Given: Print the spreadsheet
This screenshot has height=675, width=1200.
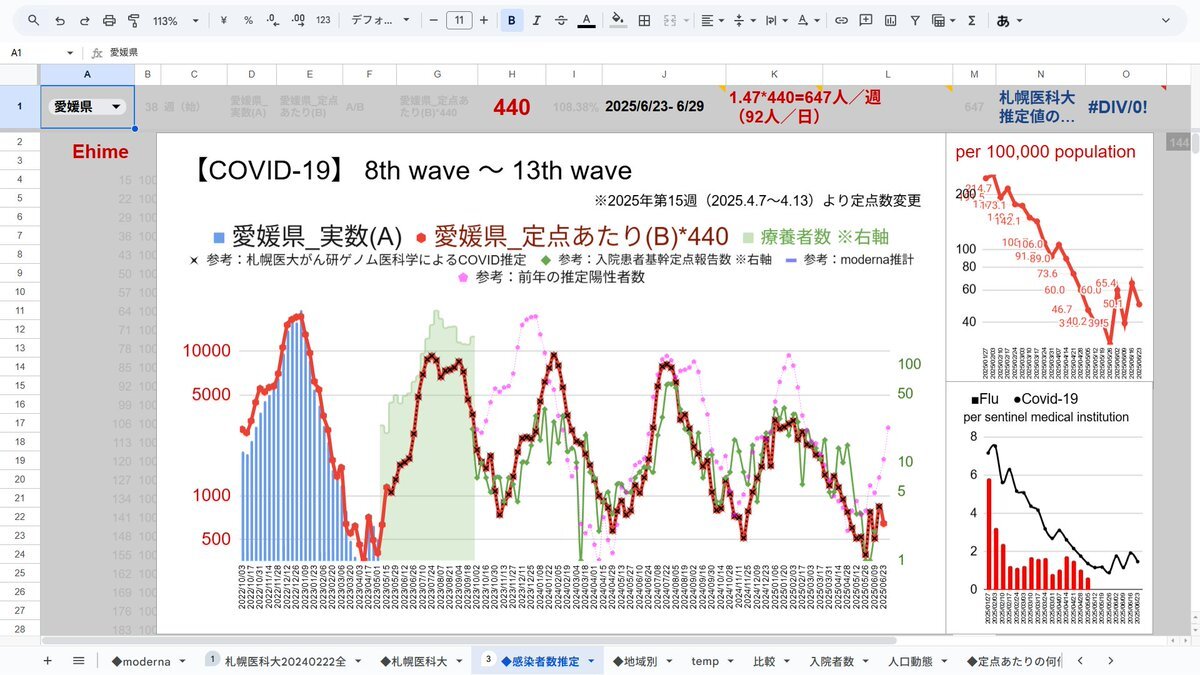Looking at the screenshot, I should 109,20.
